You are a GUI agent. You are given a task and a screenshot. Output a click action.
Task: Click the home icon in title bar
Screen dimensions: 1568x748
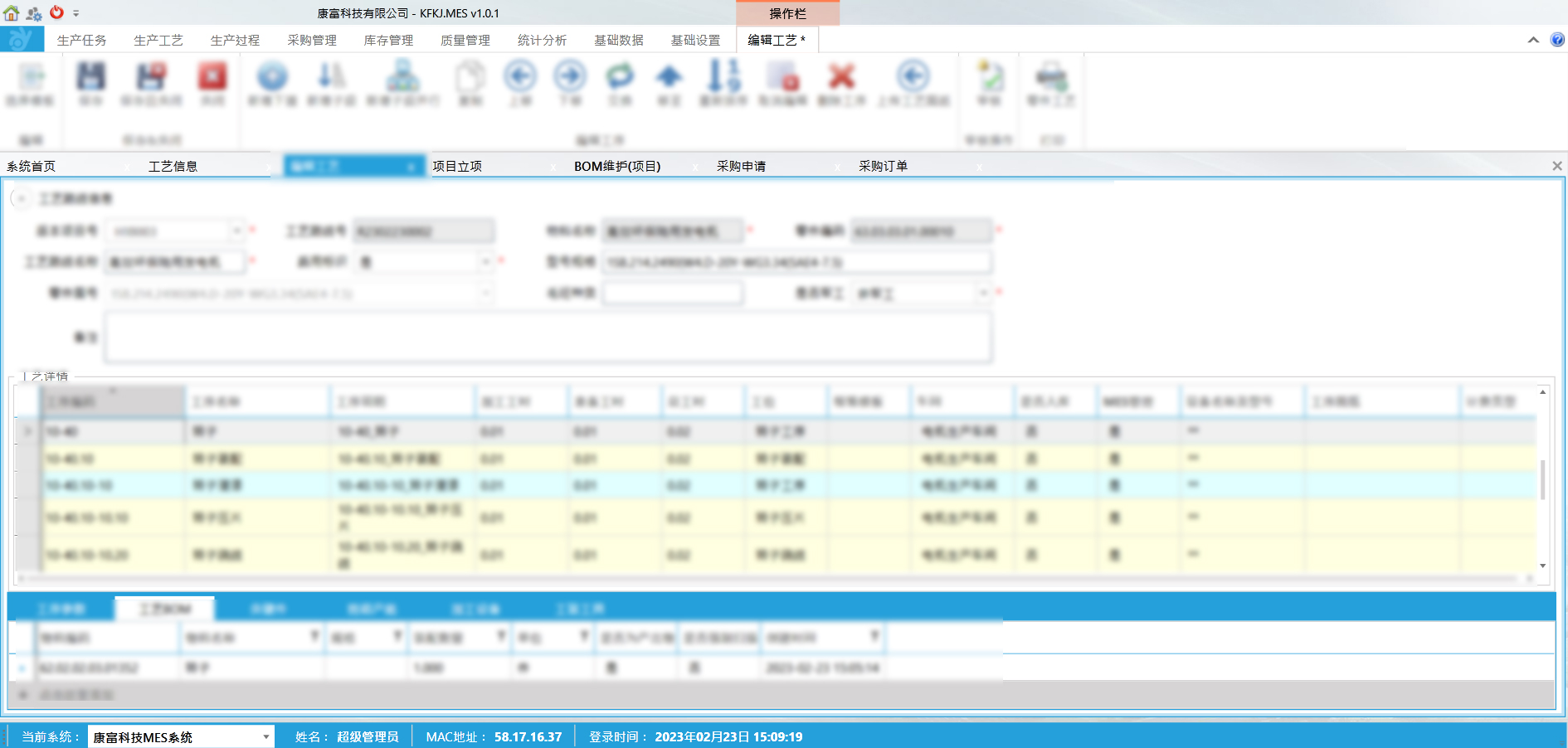pyautogui.click(x=12, y=13)
